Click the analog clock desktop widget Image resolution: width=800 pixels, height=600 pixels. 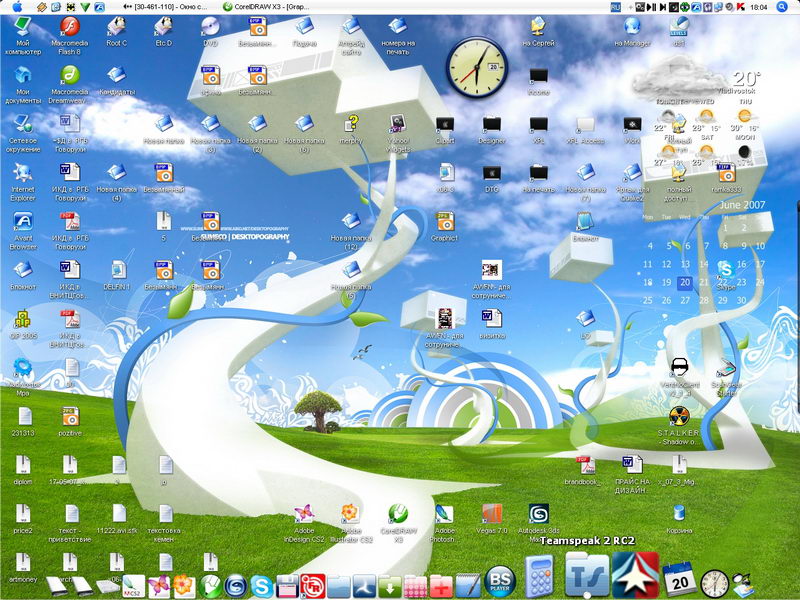[477, 67]
